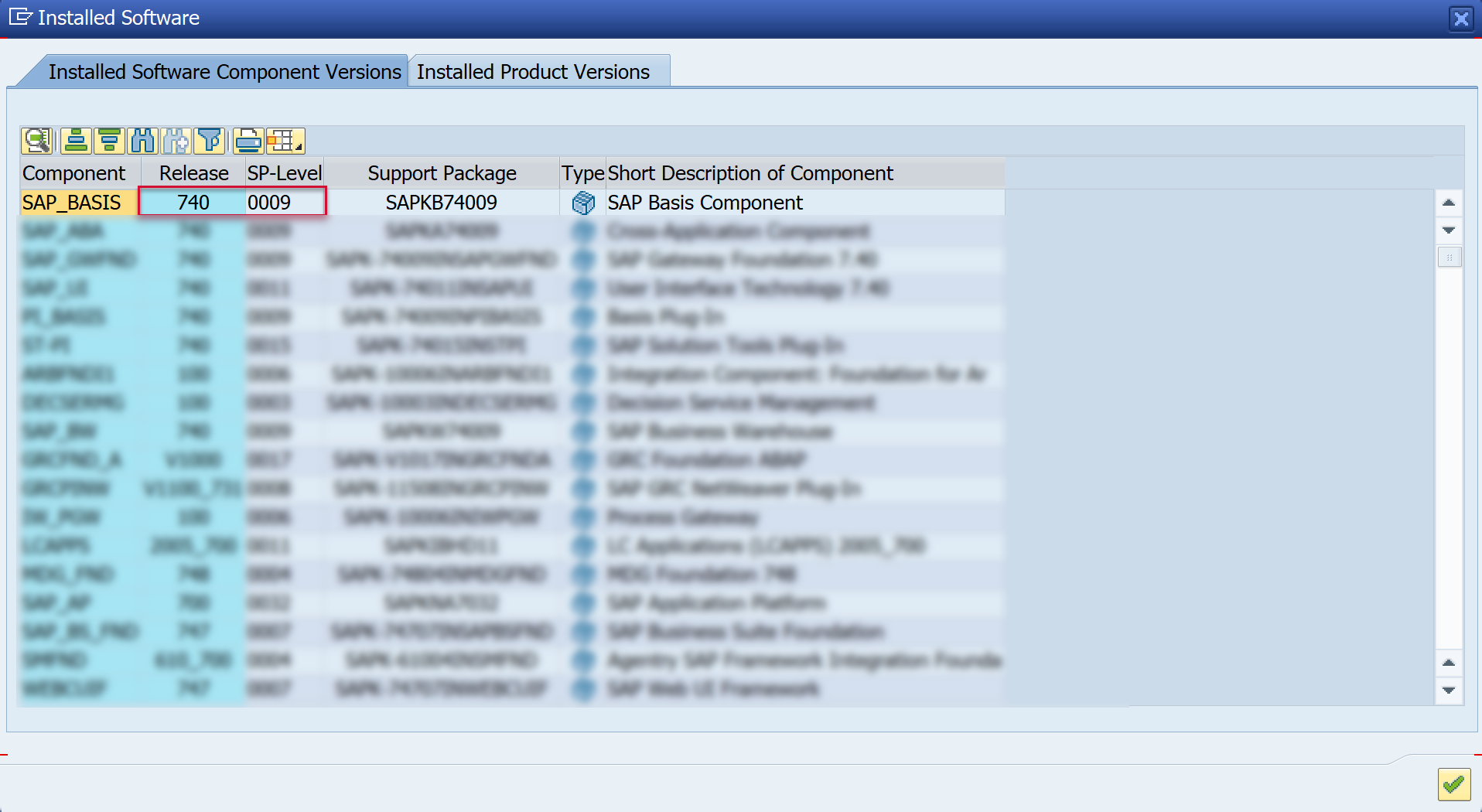The image size is (1482, 812).
Task: Click the Details magnifier icon
Action: pos(36,141)
